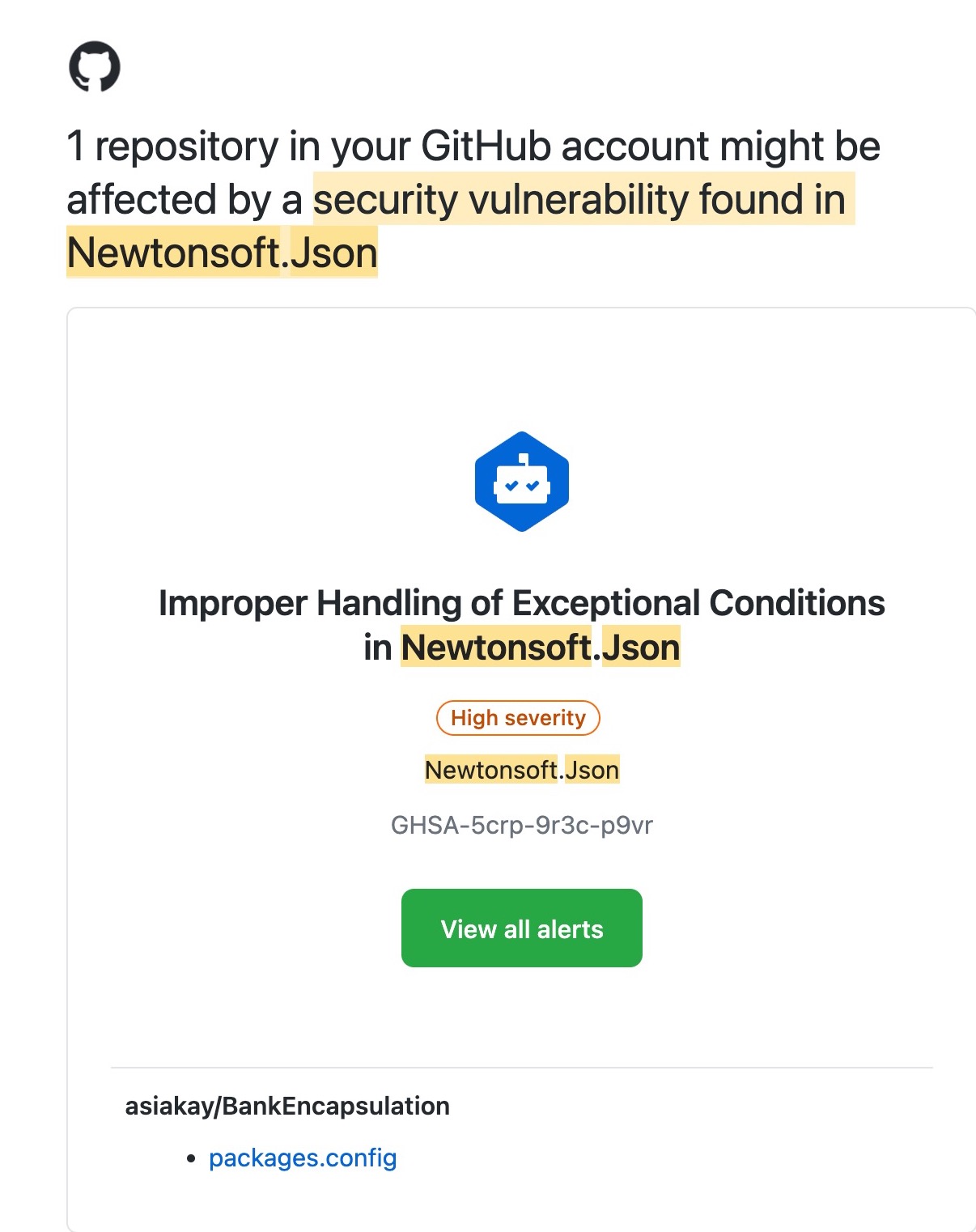This screenshot has width=976, height=1232.
Task: Click the asiakay/BankEncapsulation repository name
Action: point(287,1106)
